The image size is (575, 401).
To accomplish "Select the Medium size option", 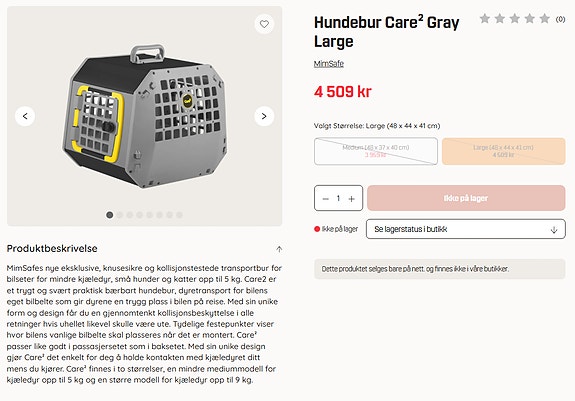I will pos(376,151).
